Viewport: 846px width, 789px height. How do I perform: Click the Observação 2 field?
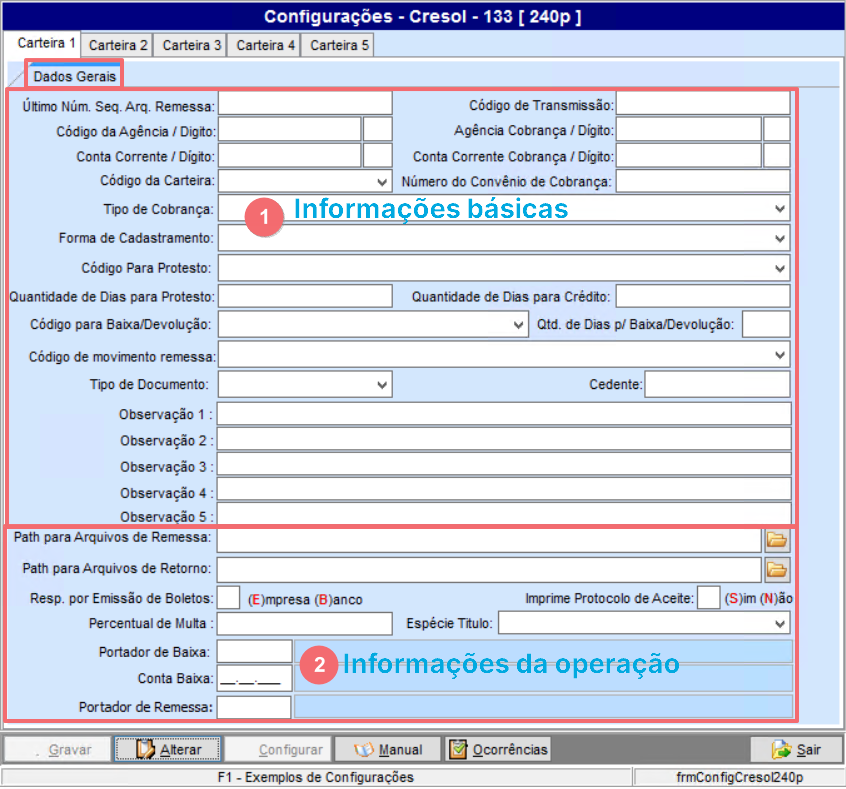point(504,439)
